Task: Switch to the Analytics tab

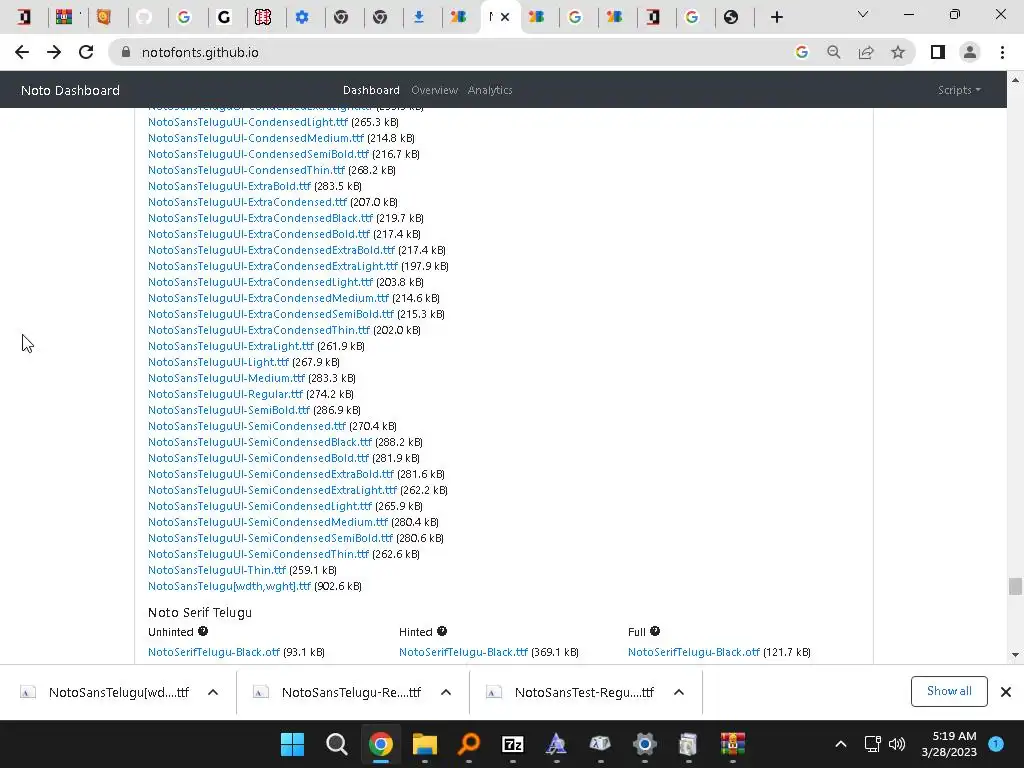Action: pos(490,90)
